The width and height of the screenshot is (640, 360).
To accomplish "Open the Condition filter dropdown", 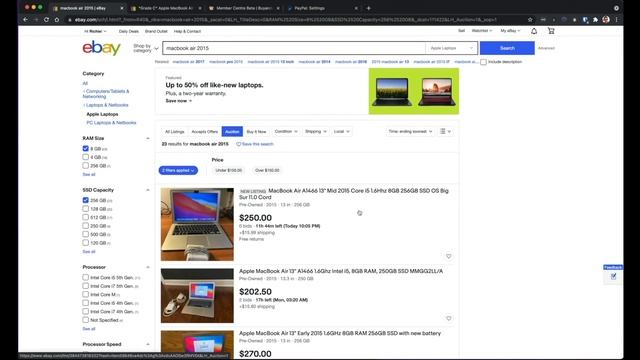I will pyautogui.click(x=286, y=131).
